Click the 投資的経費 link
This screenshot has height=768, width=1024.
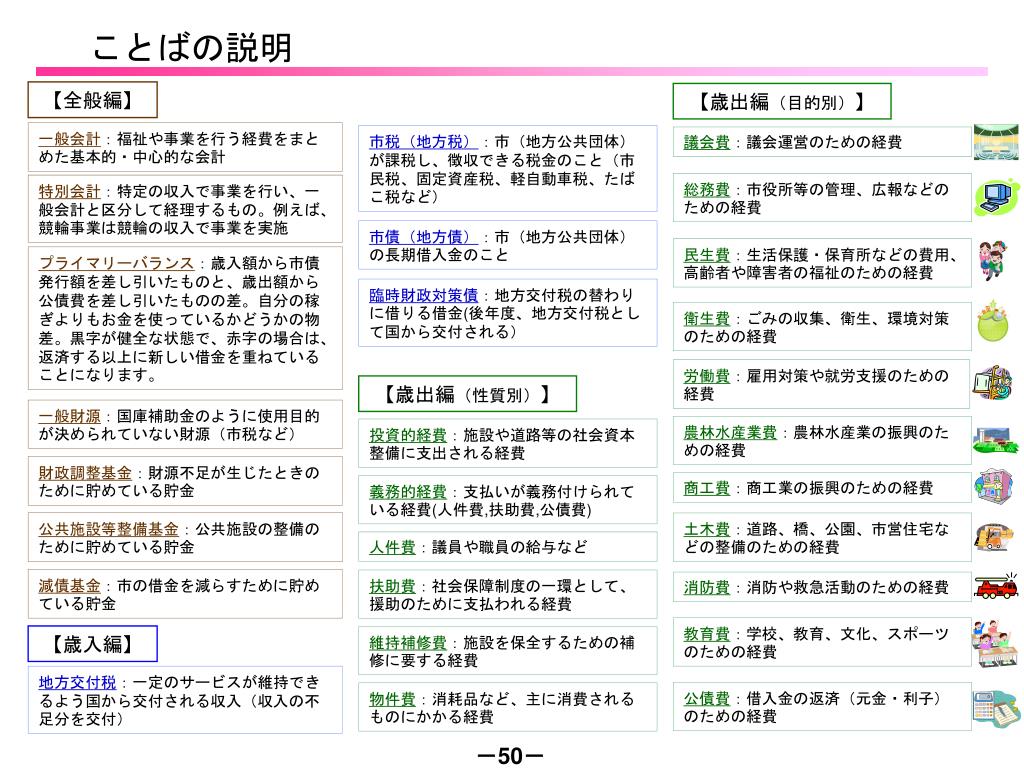pyautogui.click(x=408, y=436)
